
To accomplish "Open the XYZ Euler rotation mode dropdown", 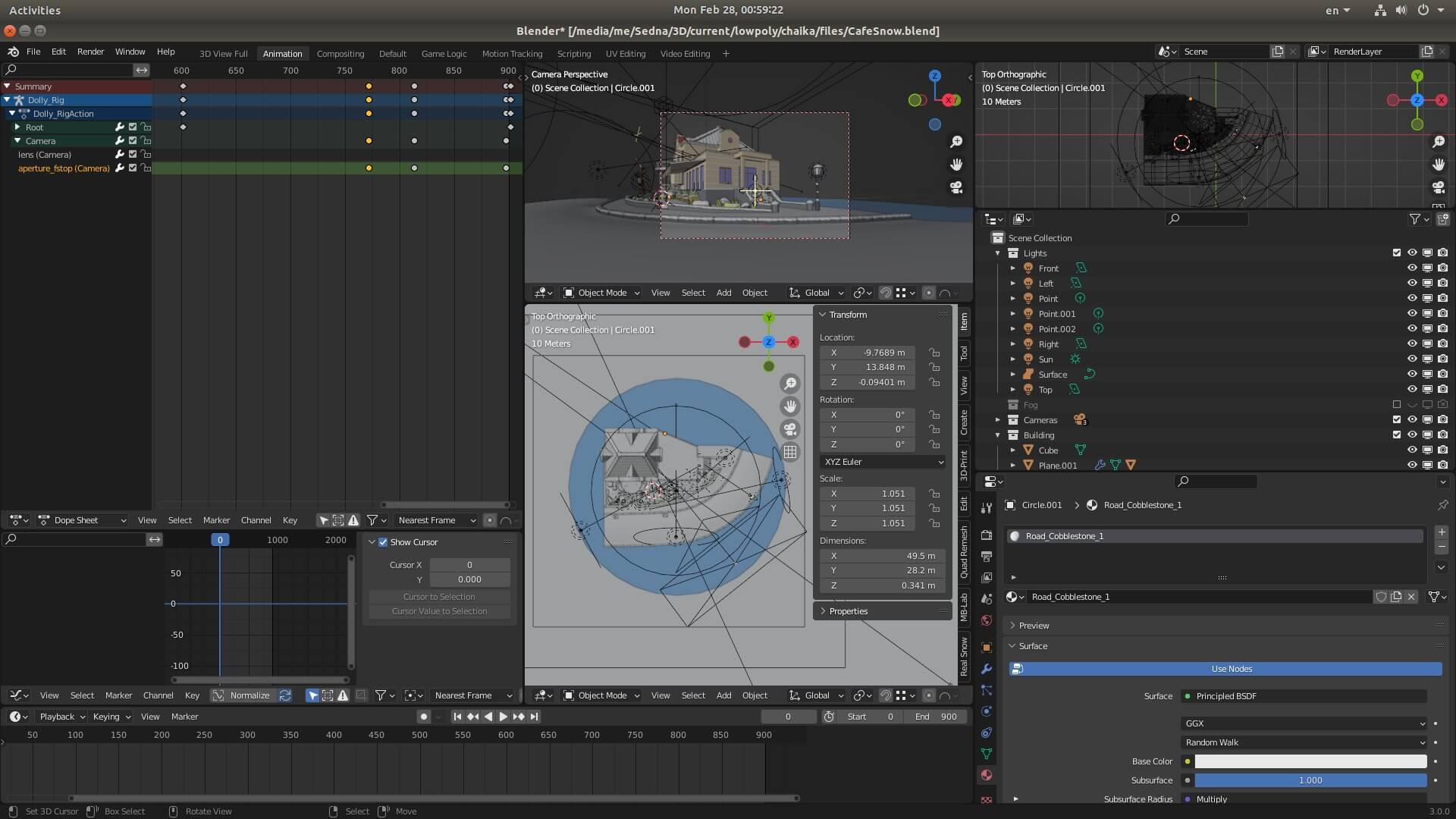I will point(883,462).
